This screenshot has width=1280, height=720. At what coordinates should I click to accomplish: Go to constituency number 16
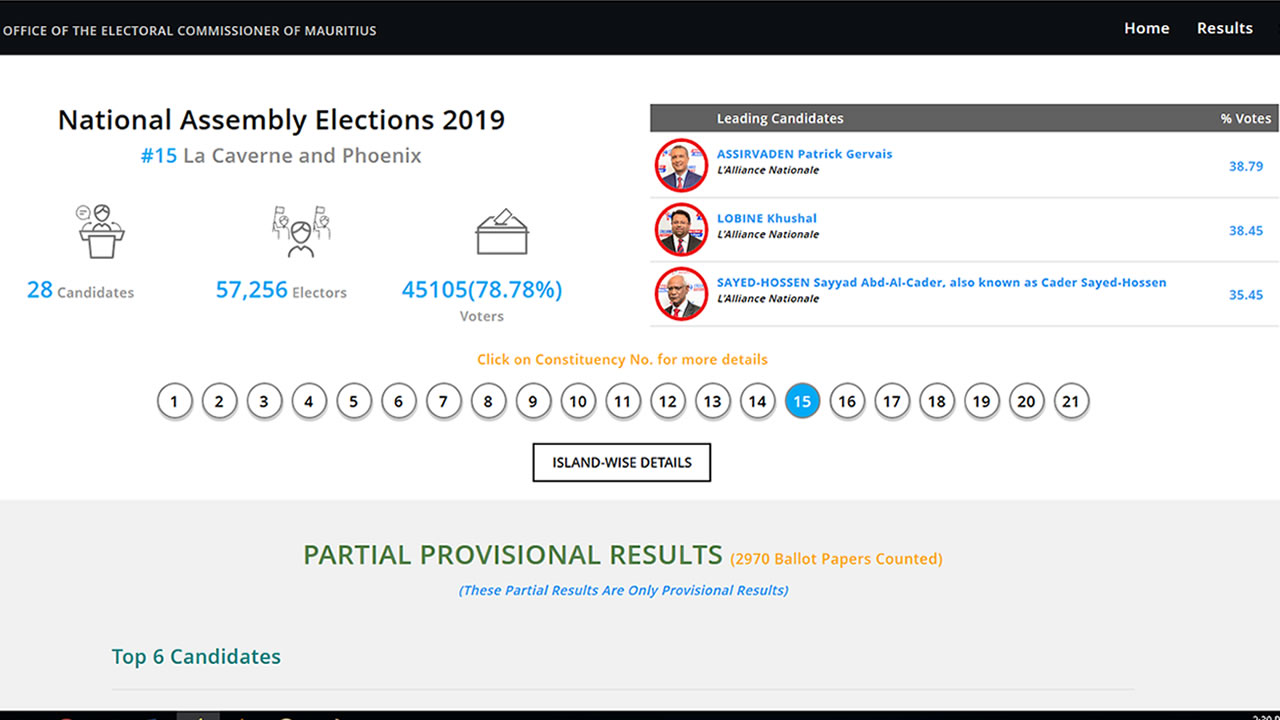[x=847, y=401]
